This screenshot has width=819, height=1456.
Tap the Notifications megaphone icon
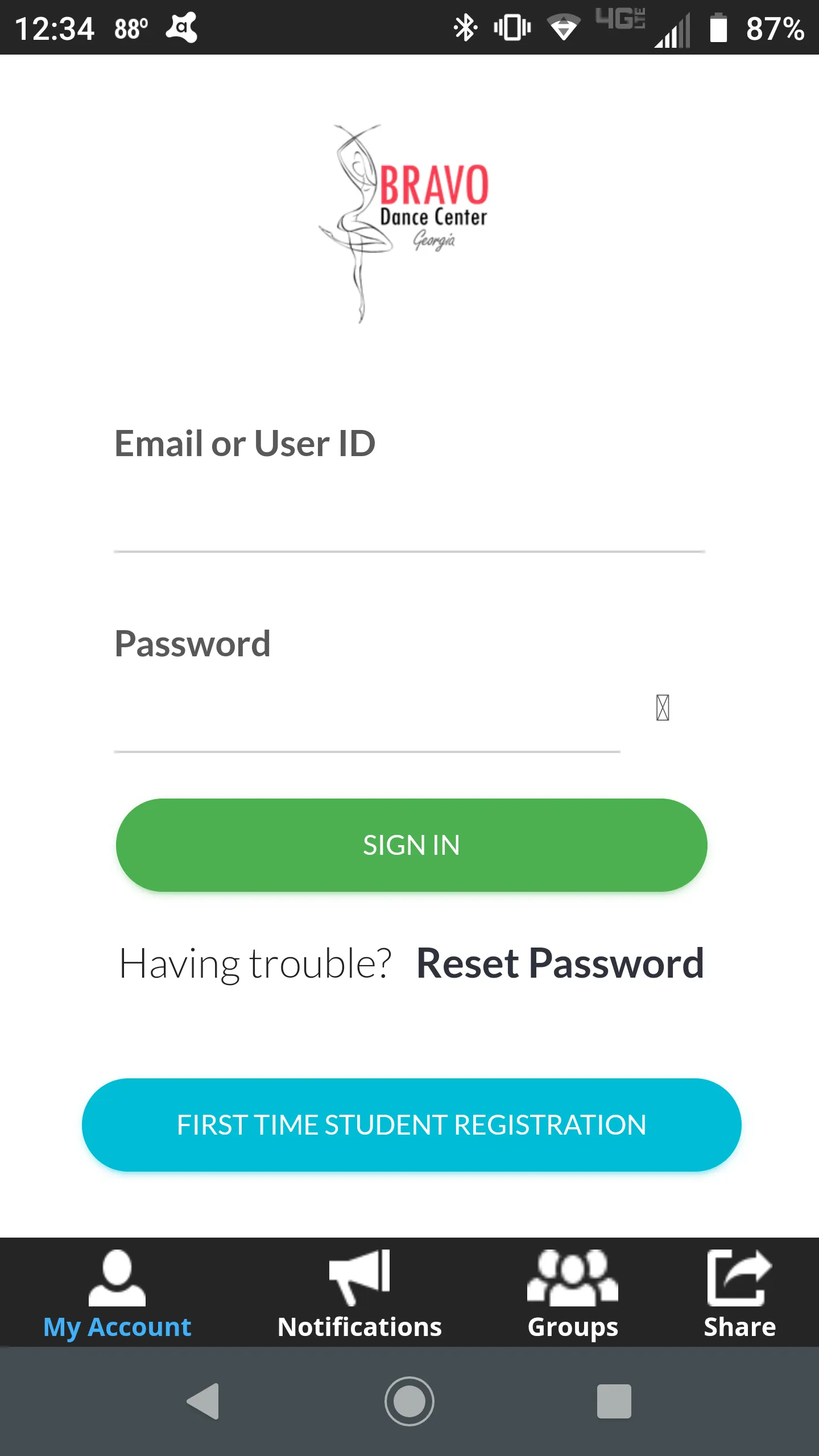359,1277
